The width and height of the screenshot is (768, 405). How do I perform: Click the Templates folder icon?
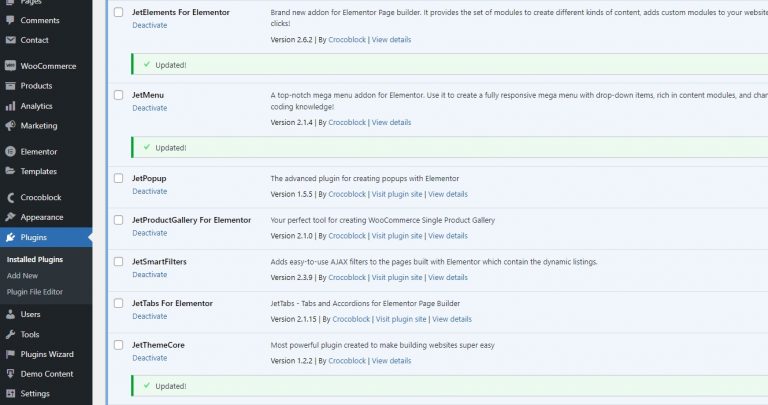10,171
